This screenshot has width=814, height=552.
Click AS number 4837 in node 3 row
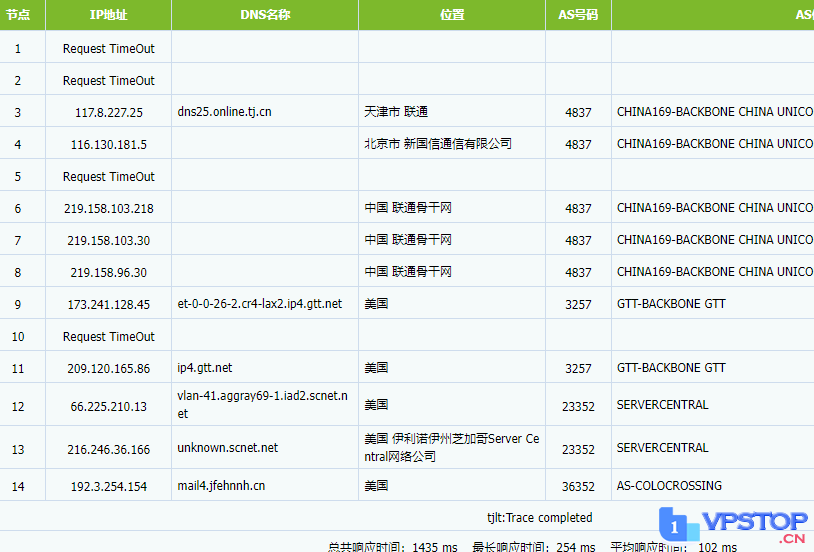(578, 113)
